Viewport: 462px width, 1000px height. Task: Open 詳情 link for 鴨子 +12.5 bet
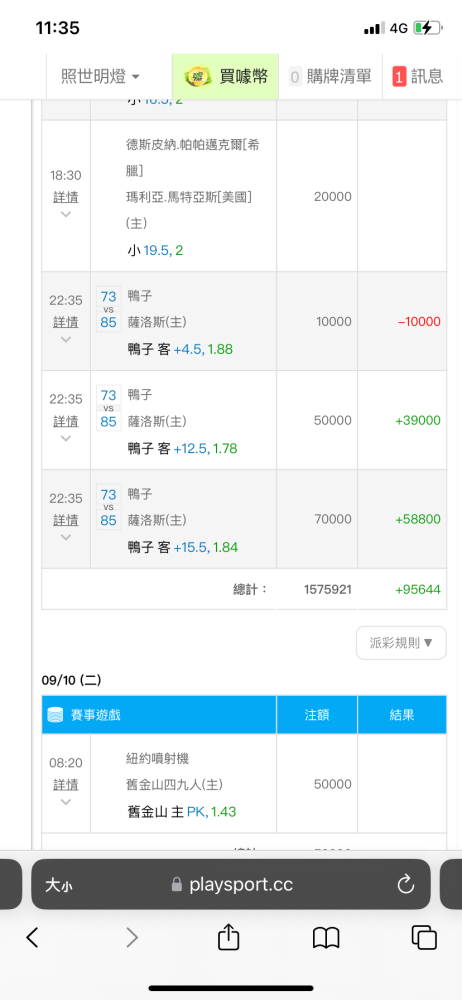point(66,421)
